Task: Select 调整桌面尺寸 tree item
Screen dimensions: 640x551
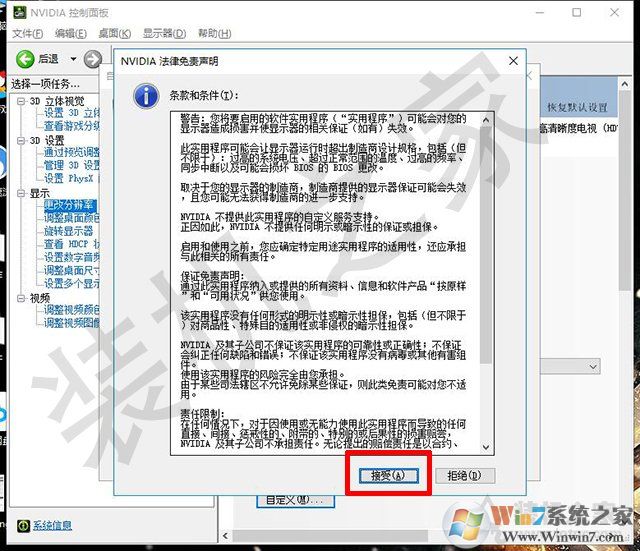Action: [x=71, y=270]
